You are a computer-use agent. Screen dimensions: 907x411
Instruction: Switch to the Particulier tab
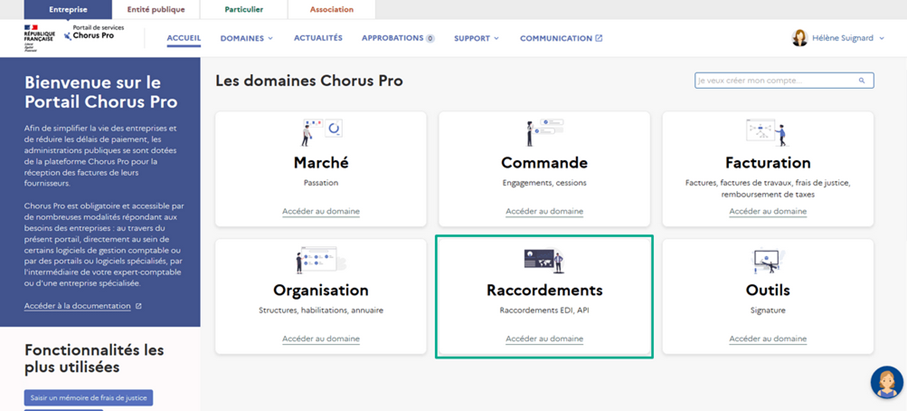(244, 9)
